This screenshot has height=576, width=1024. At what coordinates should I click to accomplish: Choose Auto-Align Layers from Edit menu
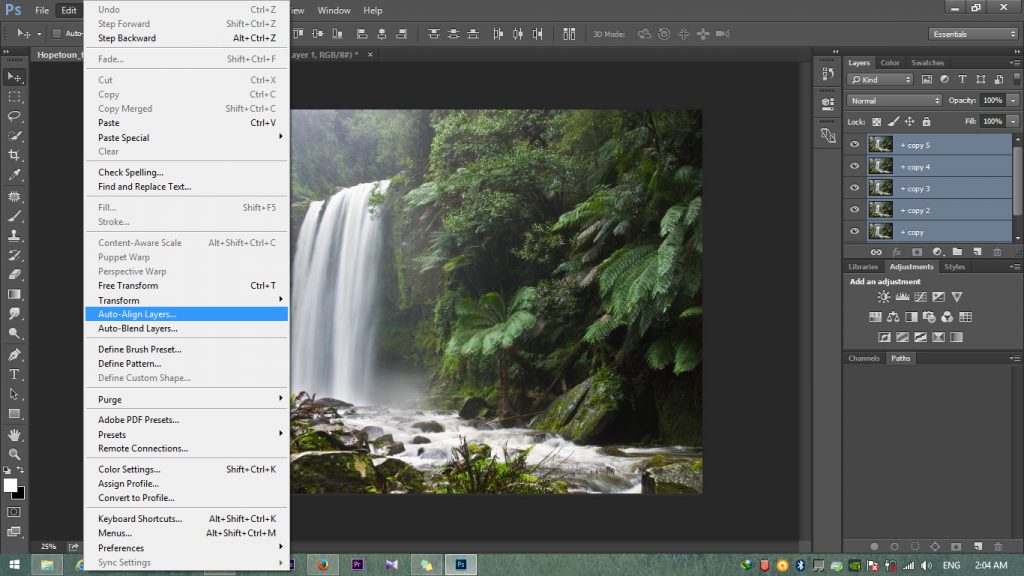pyautogui.click(x=137, y=314)
